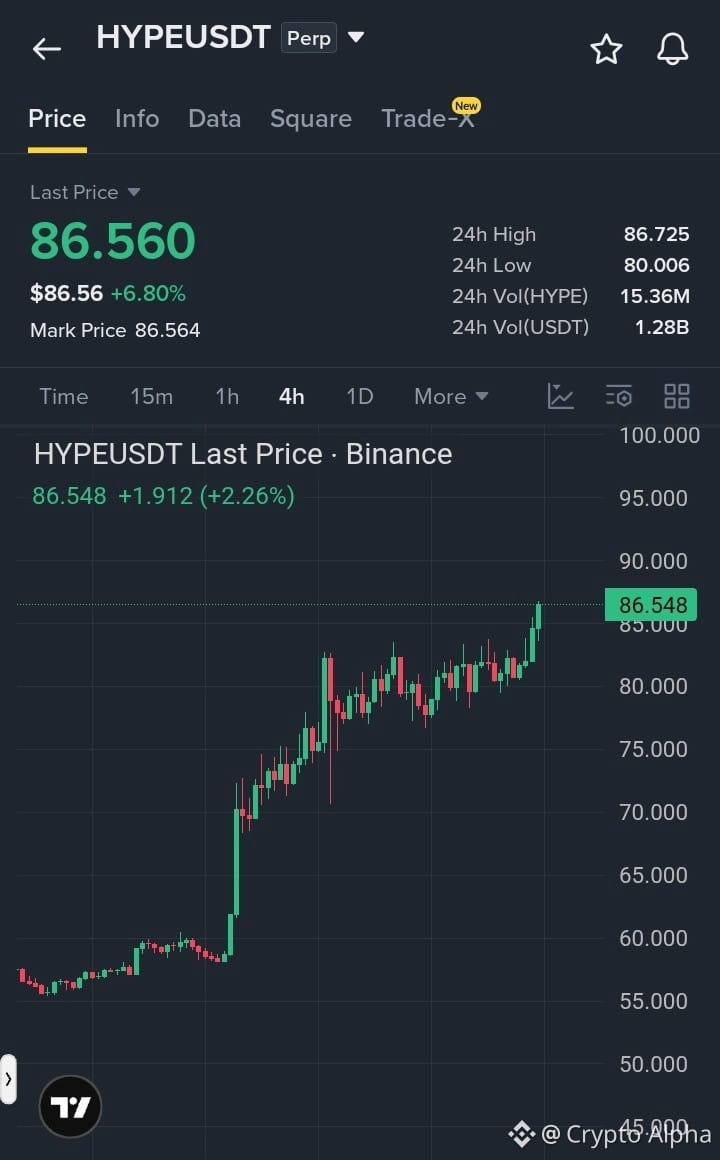Click the Mark Price 86.564 value

[167, 330]
